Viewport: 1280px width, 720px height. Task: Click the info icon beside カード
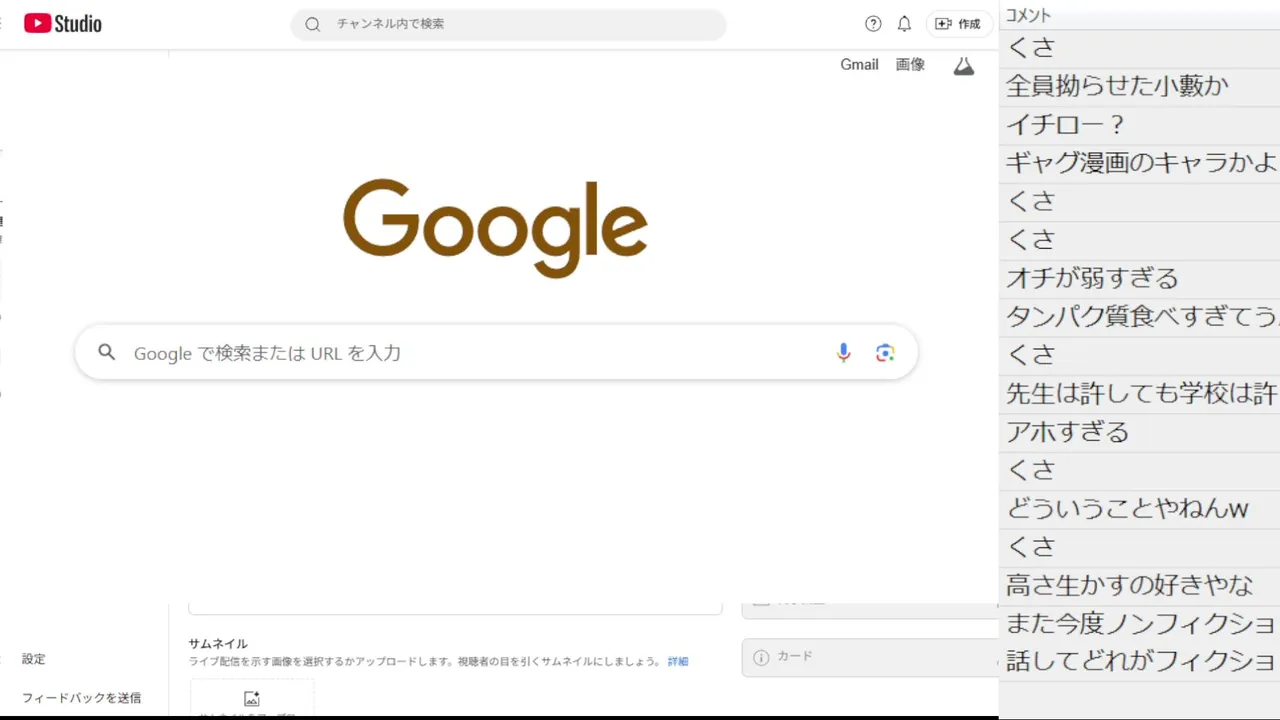click(x=761, y=657)
